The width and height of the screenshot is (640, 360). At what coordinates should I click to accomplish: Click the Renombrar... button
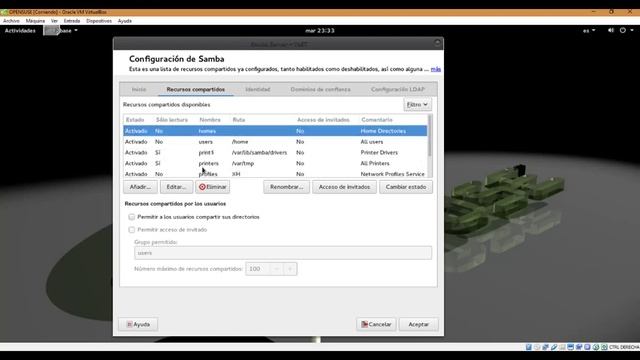(x=287, y=187)
